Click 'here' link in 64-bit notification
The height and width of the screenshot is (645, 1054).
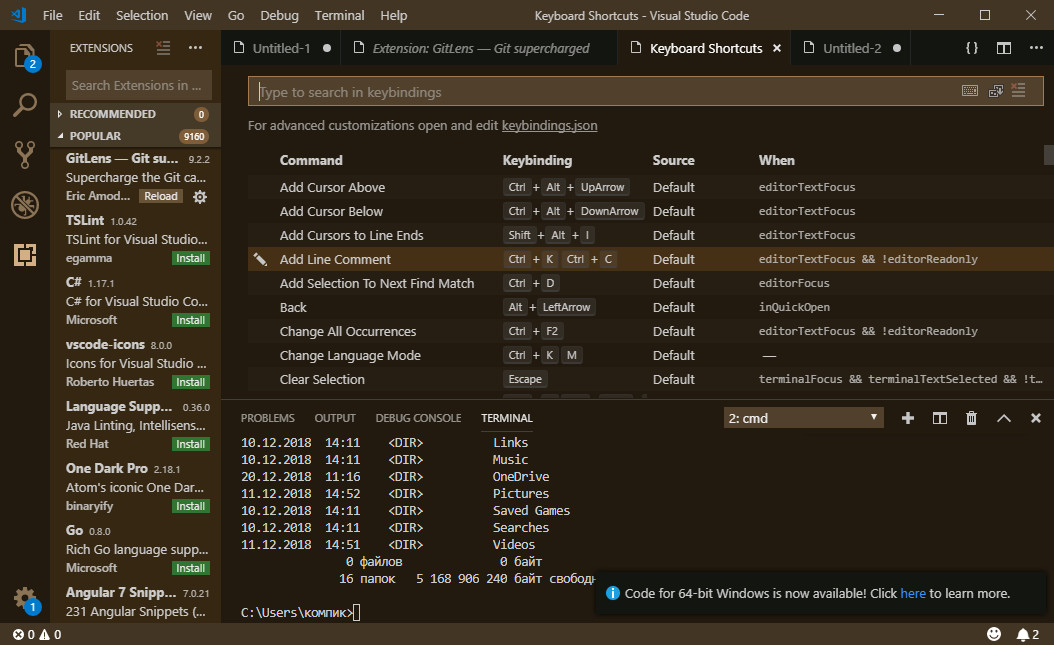tap(913, 593)
